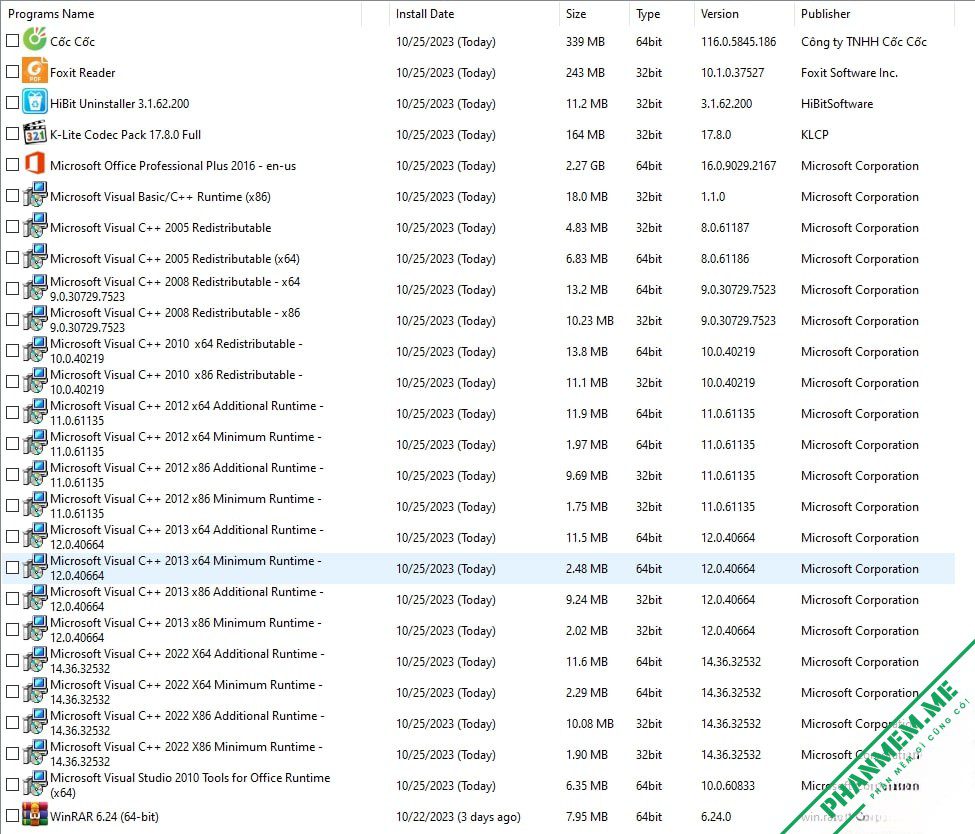
Task: Tick the checkbox for Cốc Cốc
Action: tap(12, 40)
